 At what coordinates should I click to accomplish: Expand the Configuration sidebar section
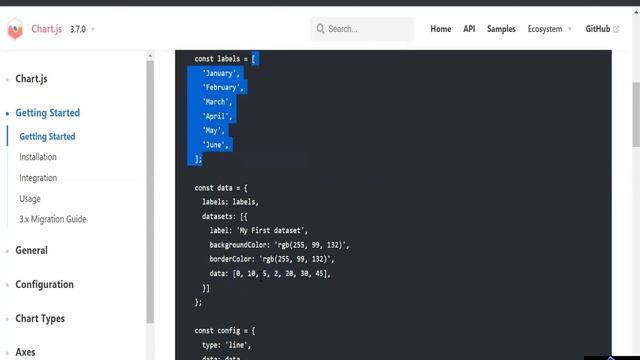pyautogui.click(x=44, y=284)
